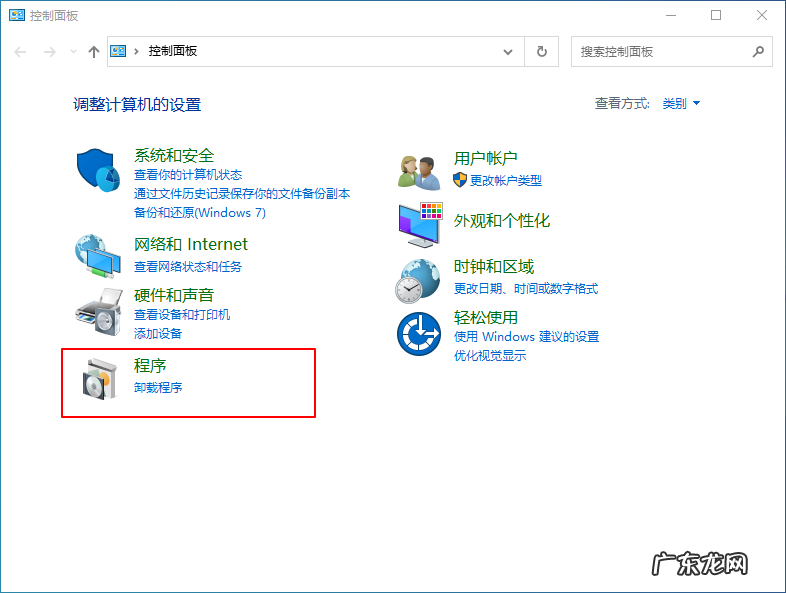Click the 卸载程序 link

[x=158, y=387]
